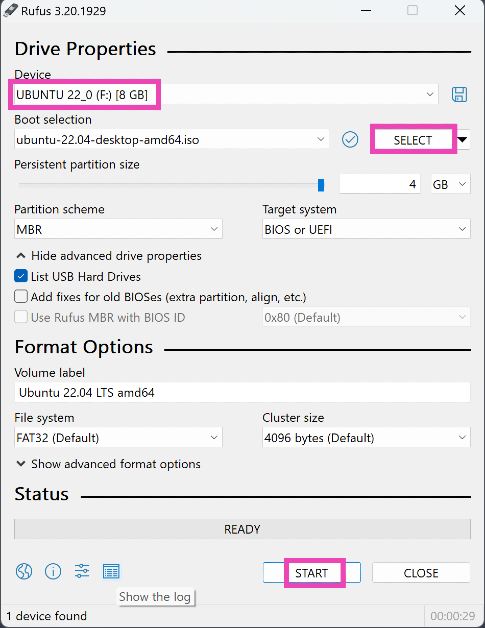Open the File system FAT32 dropdown
Viewport: 485px width, 628px height.
point(118,437)
